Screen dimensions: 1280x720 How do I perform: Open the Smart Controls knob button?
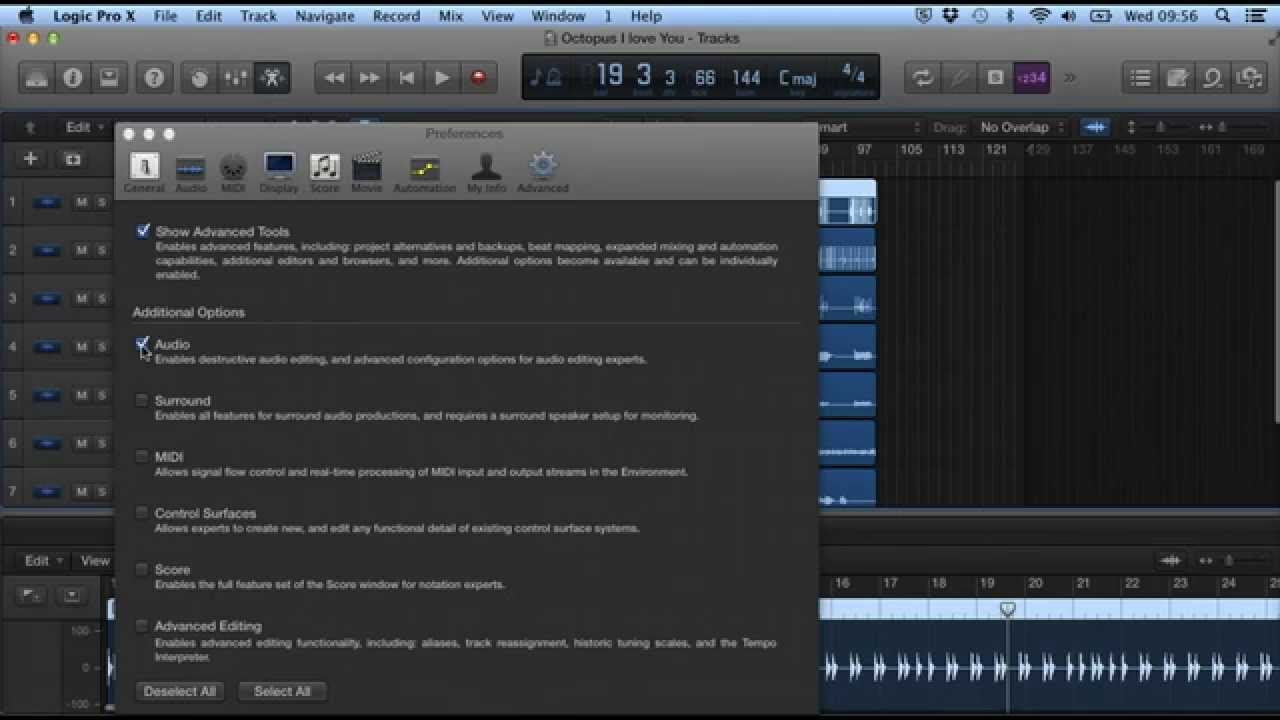pos(199,78)
